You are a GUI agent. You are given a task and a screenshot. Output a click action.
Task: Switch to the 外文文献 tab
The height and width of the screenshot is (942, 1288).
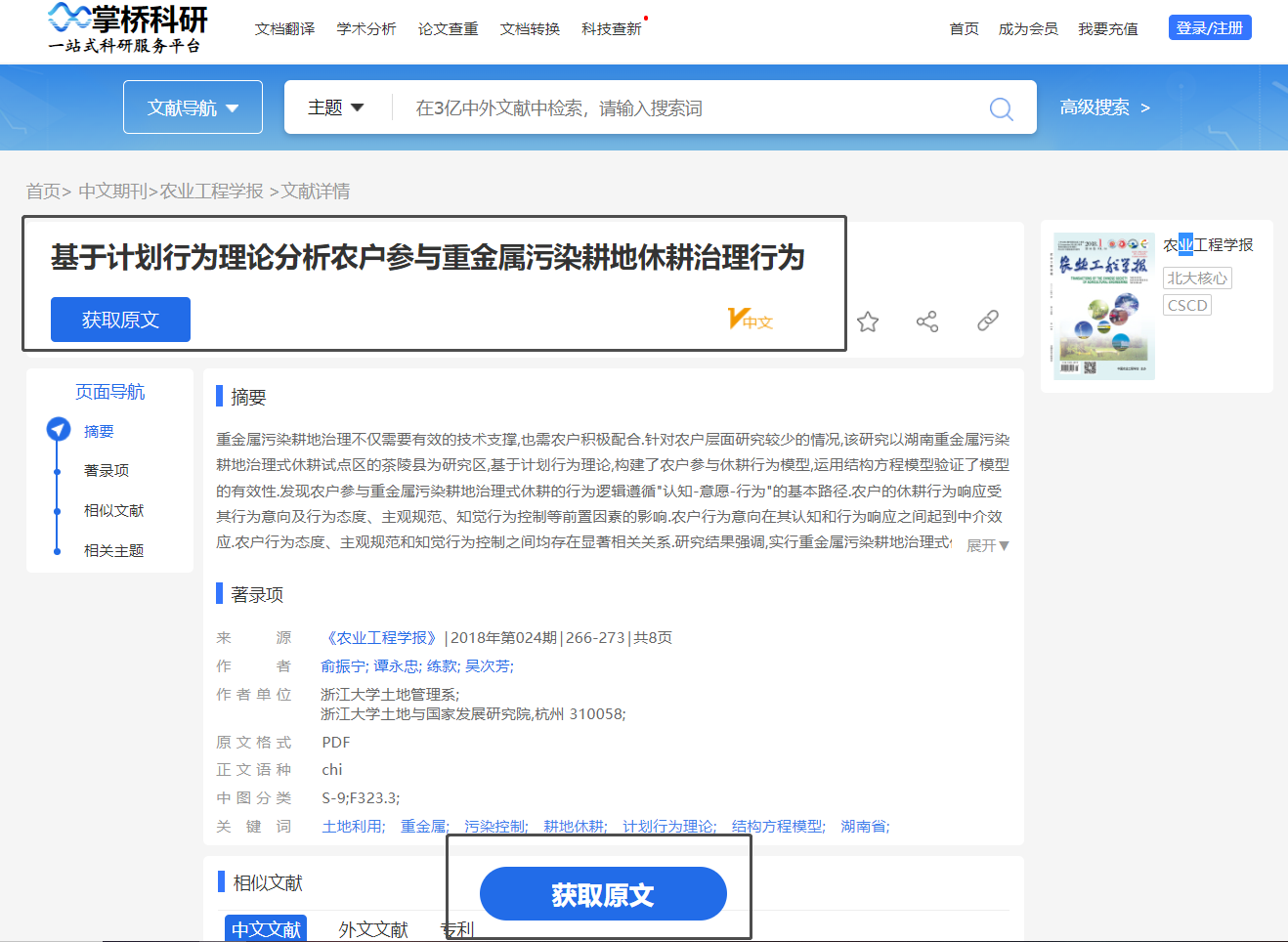pos(371,929)
